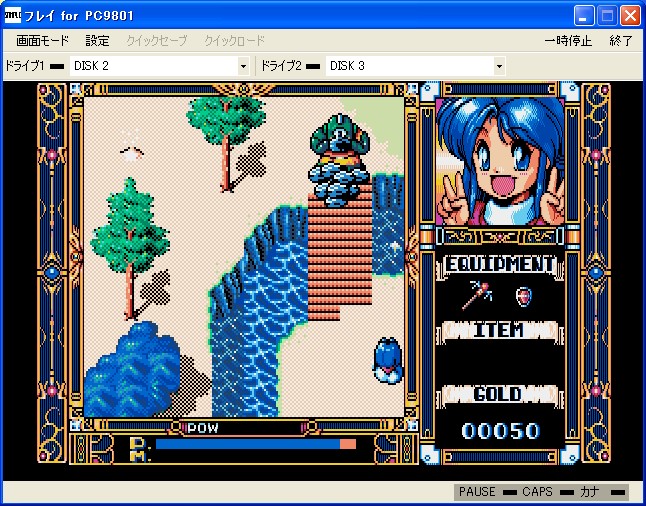Pause emulation with 一時停止
The image size is (646, 506).
point(568,41)
